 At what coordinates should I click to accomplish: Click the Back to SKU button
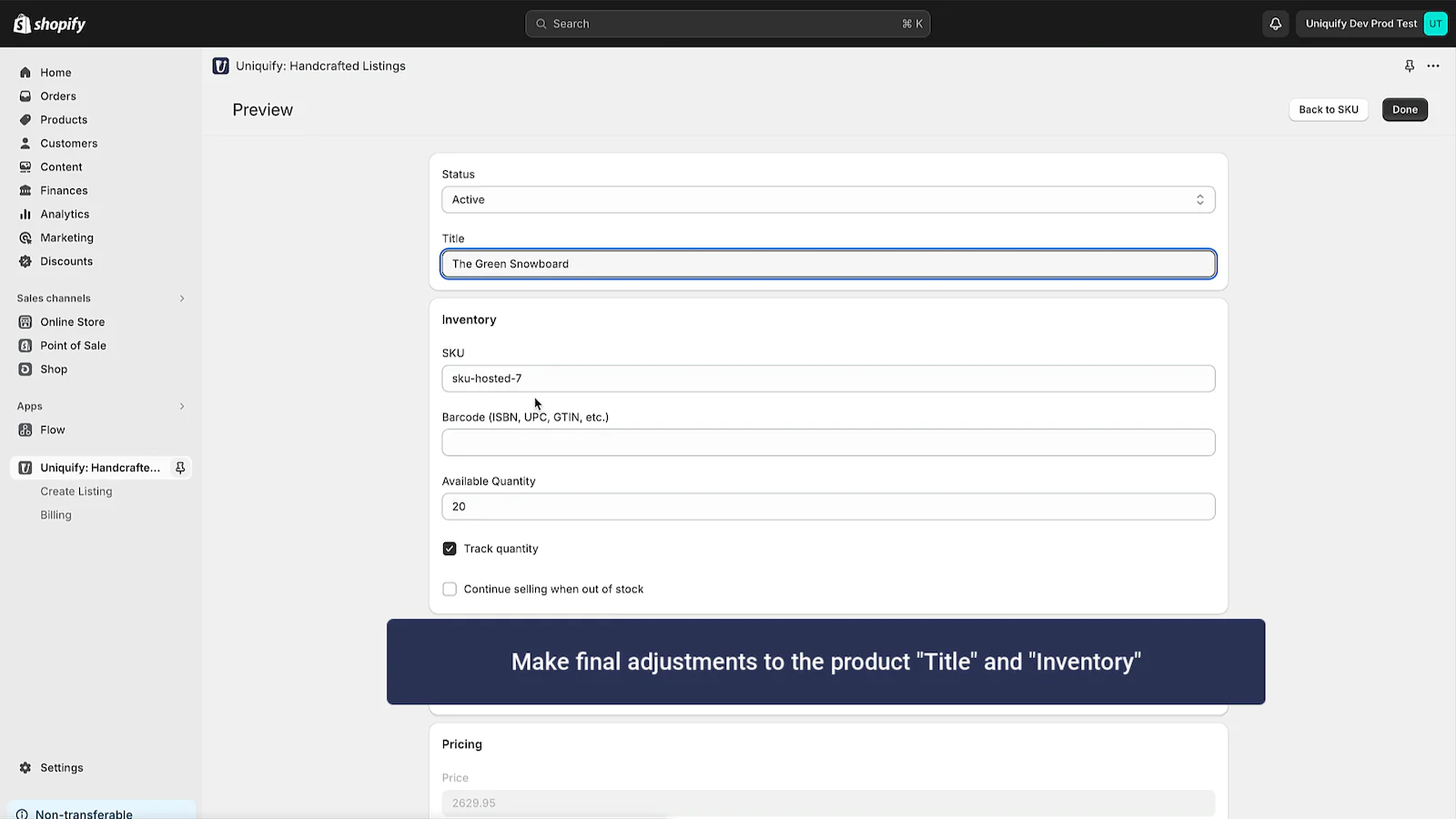(1328, 109)
